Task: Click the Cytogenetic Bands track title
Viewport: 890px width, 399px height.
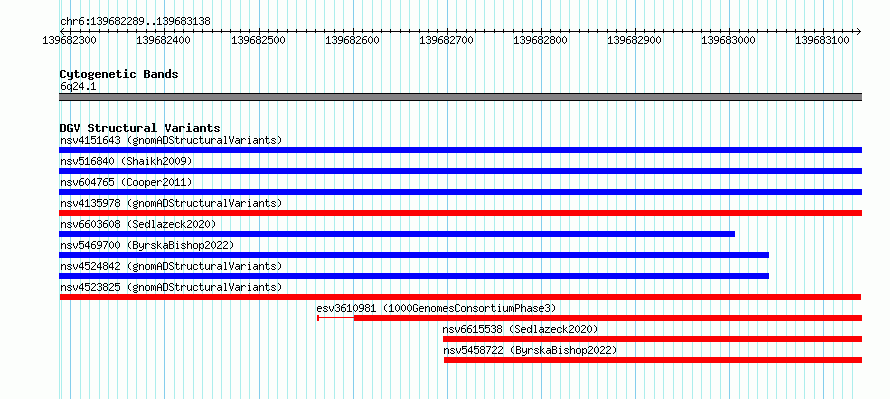Action: (119, 74)
